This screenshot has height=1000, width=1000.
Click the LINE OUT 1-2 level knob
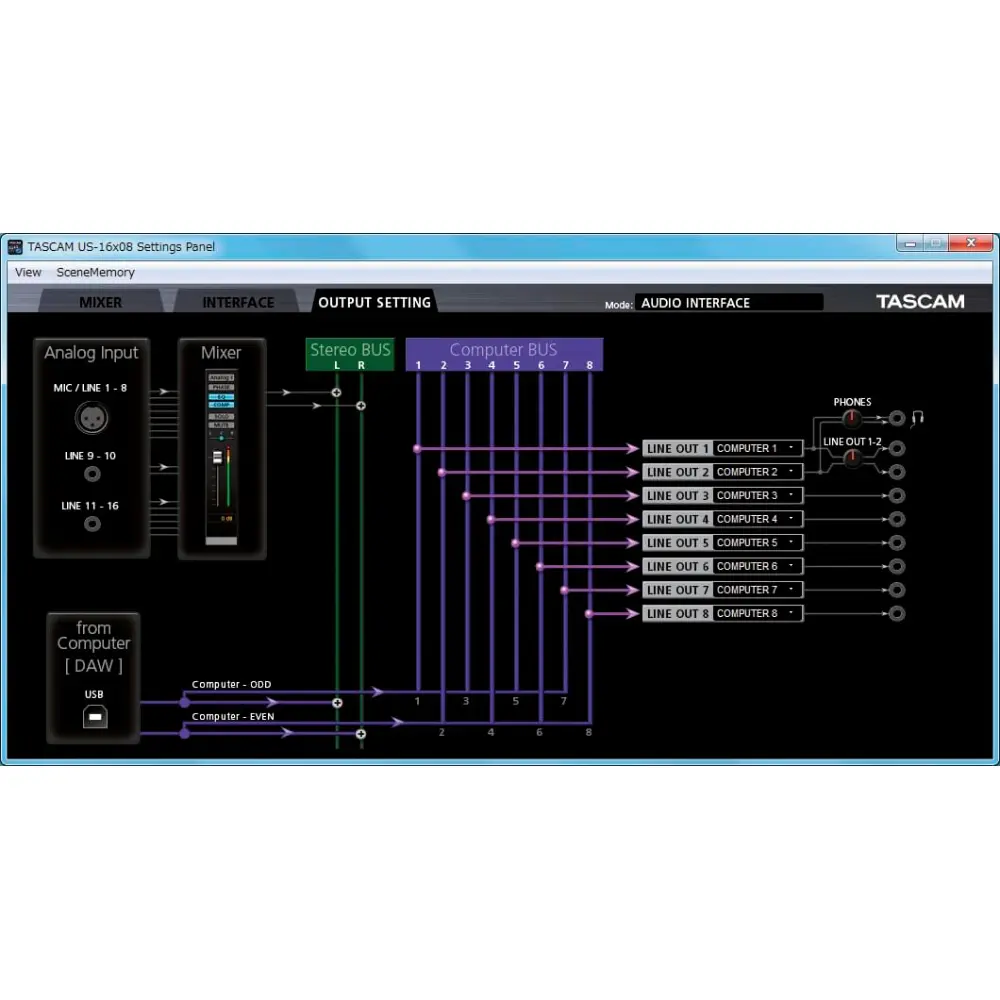click(x=852, y=458)
